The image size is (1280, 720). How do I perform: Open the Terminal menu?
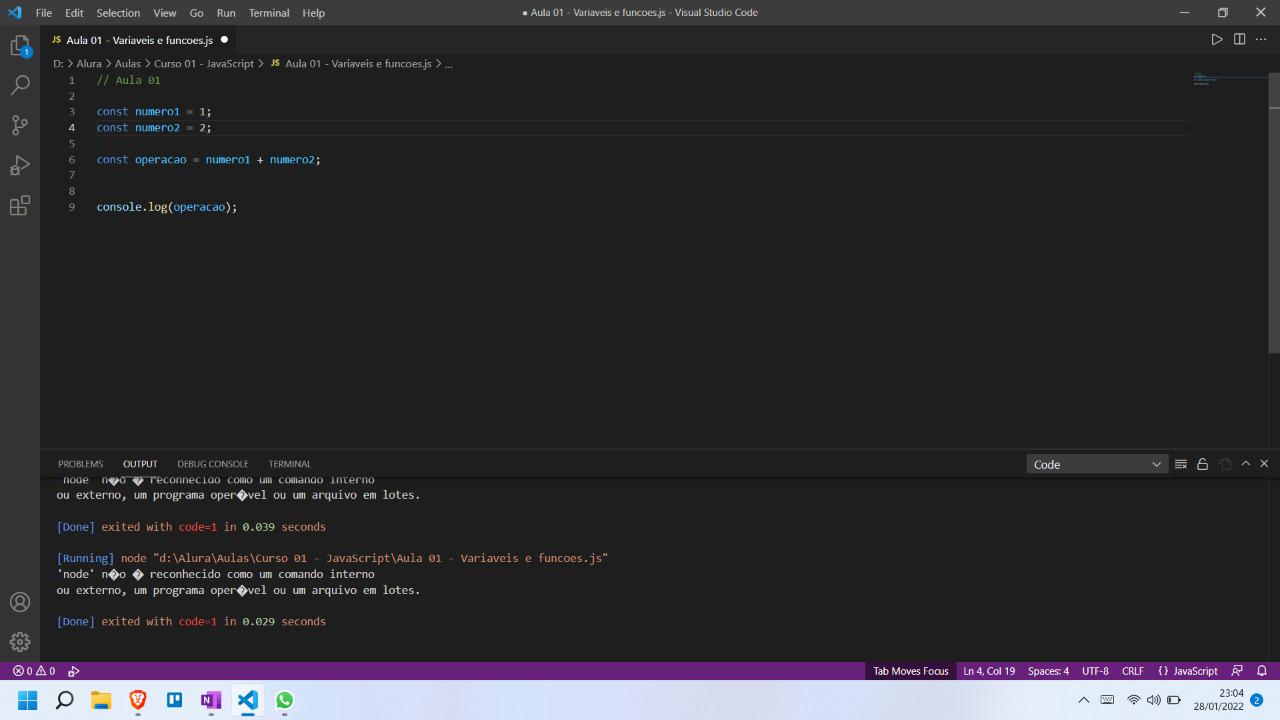(x=269, y=13)
